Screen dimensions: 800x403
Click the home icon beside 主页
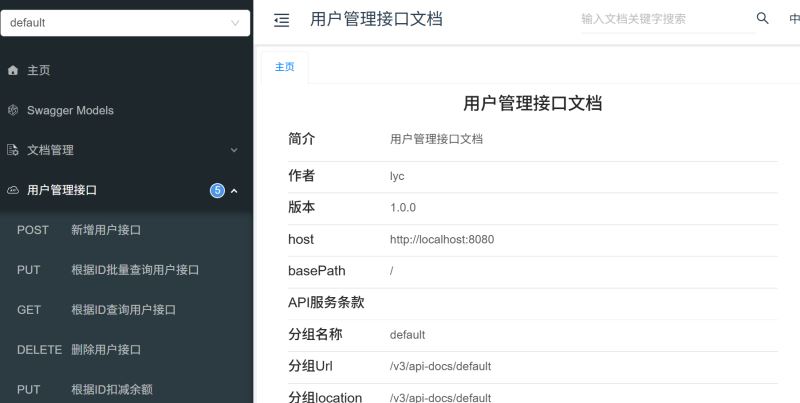click(x=13, y=70)
